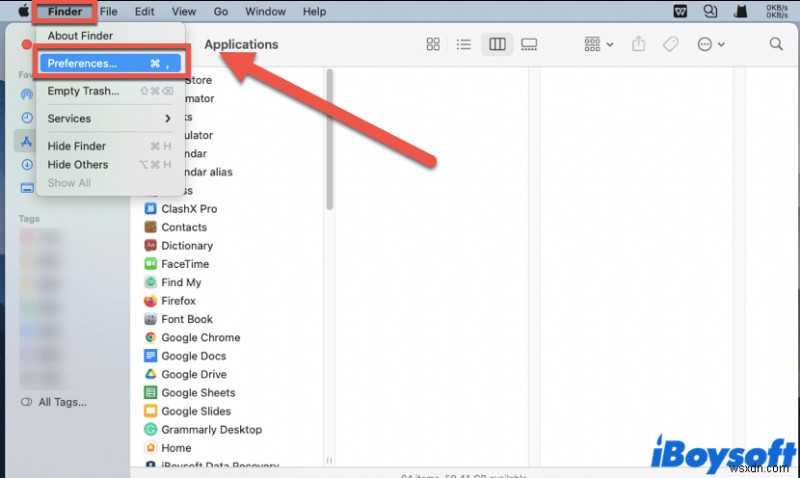Select the 'Google Chrome' row text

coord(201,337)
